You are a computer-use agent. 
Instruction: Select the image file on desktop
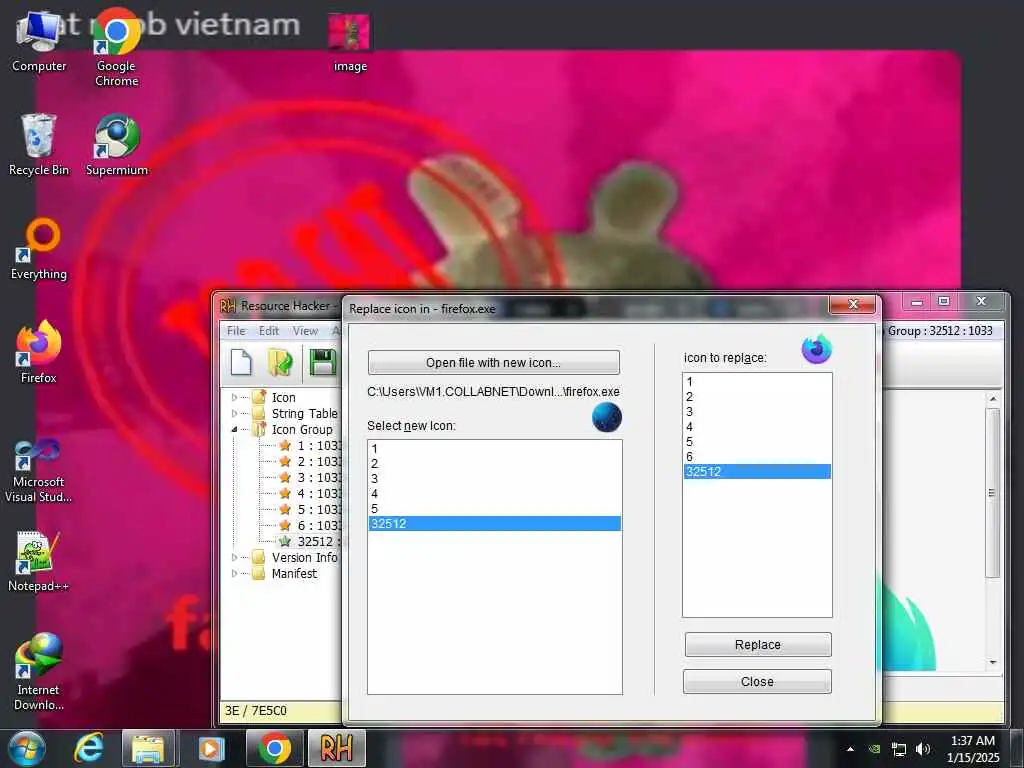[x=350, y=42]
